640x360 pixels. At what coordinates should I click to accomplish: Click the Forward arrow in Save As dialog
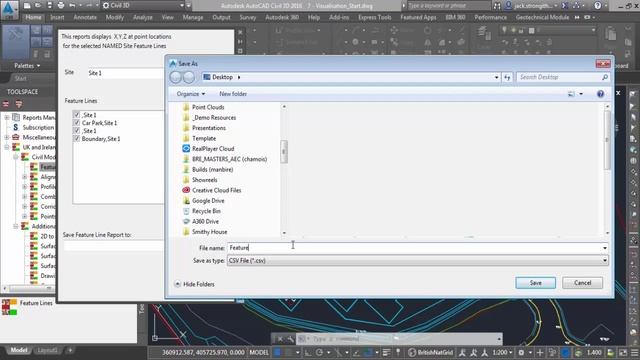(189, 77)
